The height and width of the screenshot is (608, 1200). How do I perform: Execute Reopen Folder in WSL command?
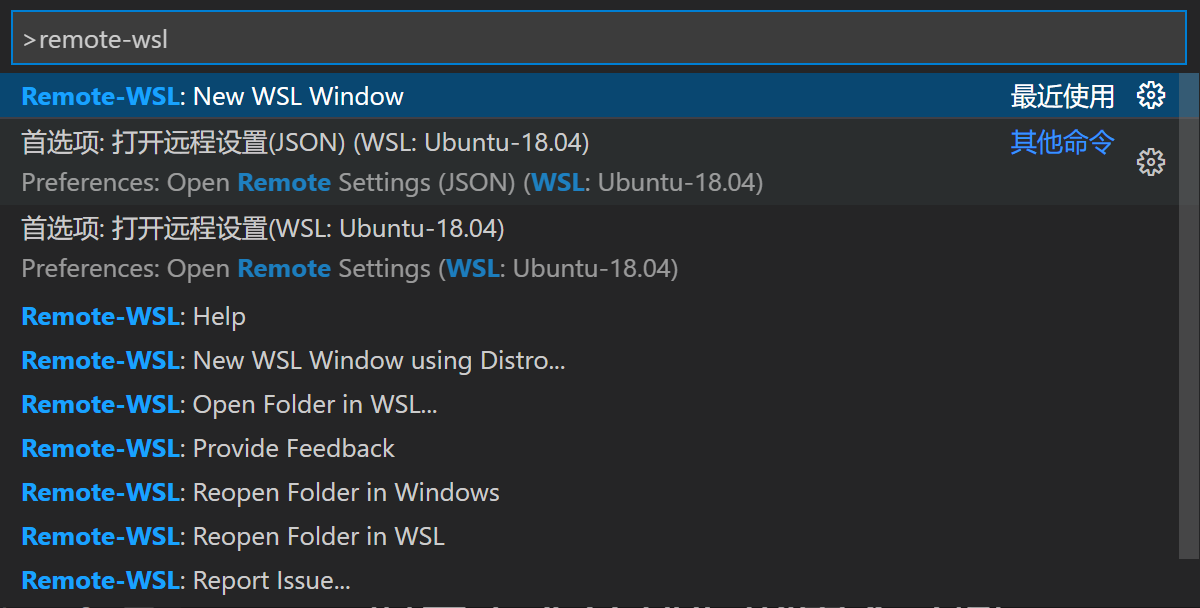(230, 536)
